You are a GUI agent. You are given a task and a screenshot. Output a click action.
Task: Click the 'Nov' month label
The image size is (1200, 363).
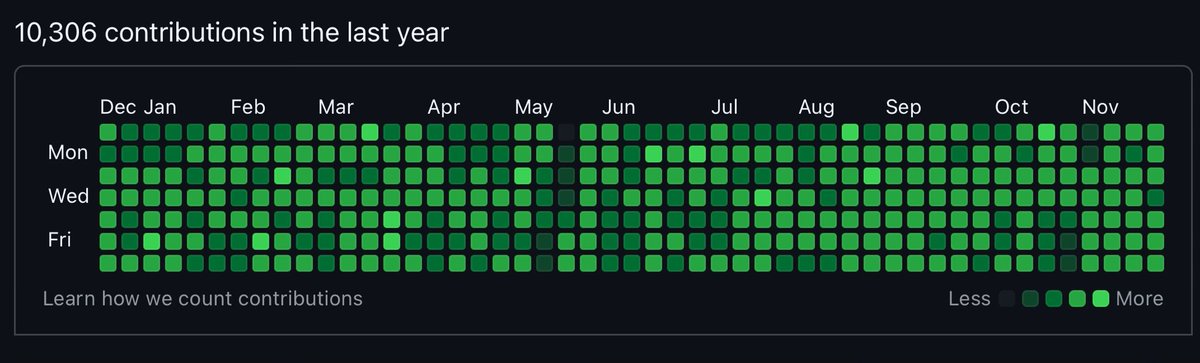point(1100,107)
